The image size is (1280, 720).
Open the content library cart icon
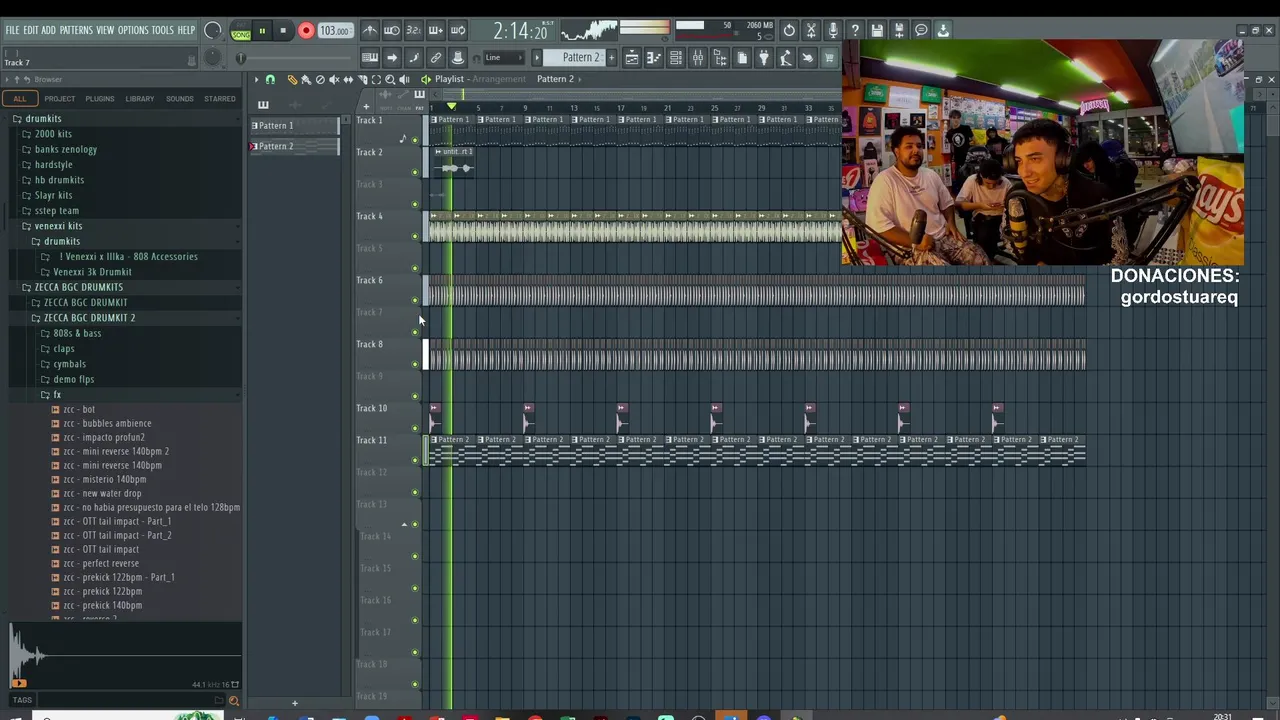coord(829,58)
